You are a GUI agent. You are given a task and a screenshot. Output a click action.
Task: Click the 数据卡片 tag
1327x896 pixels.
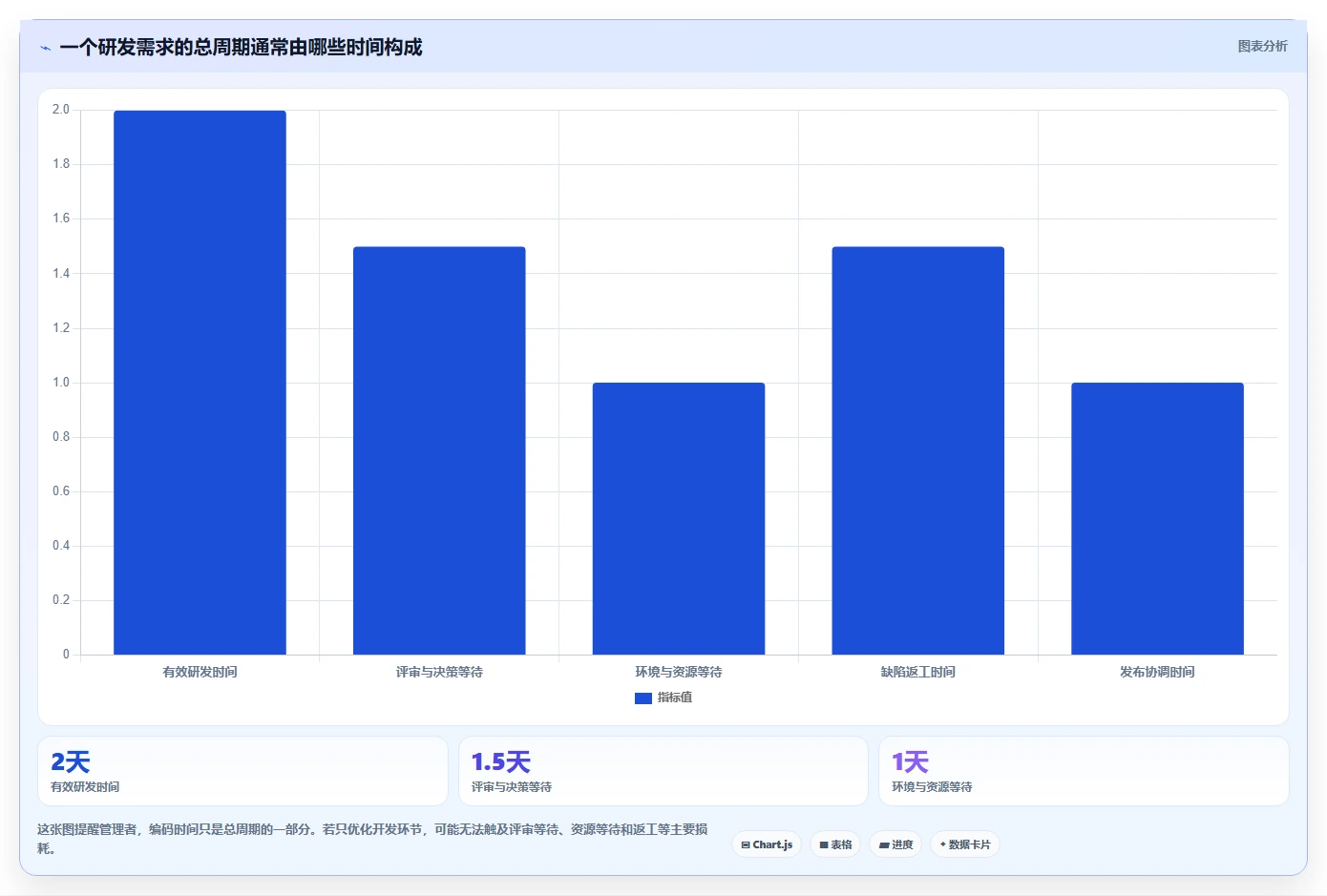[x=965, y=844]
